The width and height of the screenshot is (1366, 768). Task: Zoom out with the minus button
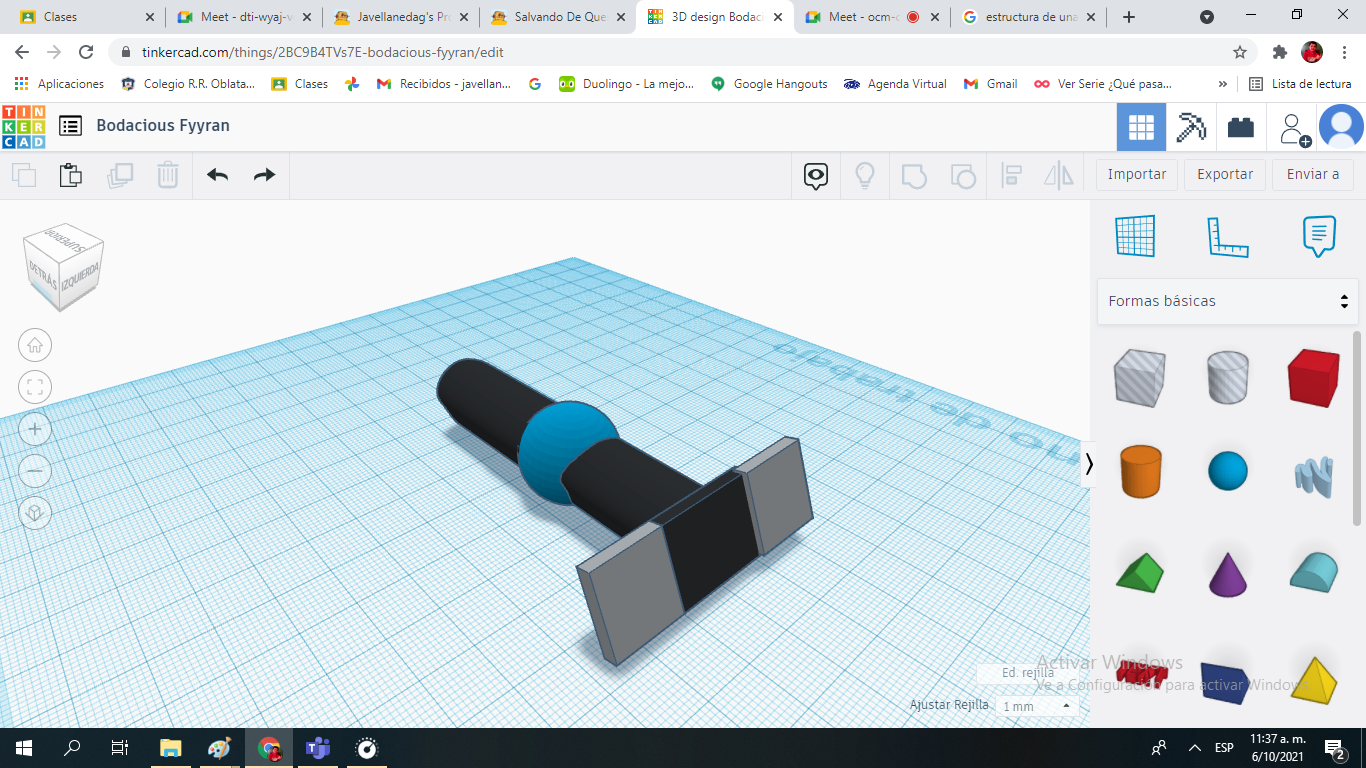pos(35,471)
